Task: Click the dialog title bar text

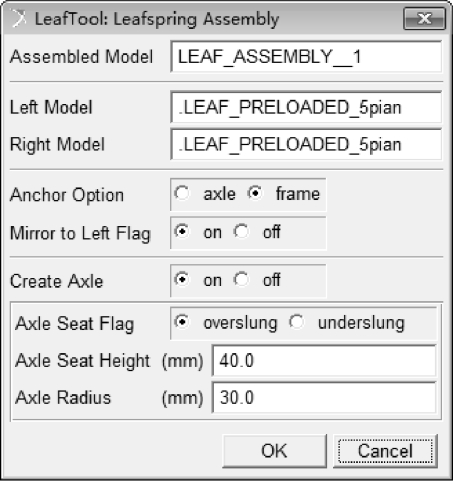Action: pos(157,19)
